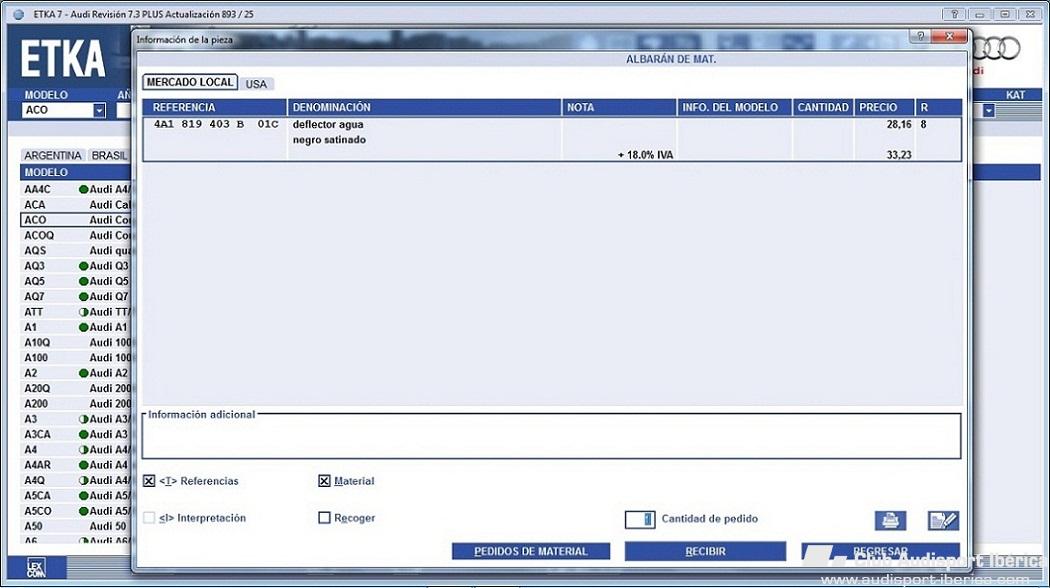Screen dimensions: 1050x588
Task: Click the edit note pencil icon
Action: 942,520
